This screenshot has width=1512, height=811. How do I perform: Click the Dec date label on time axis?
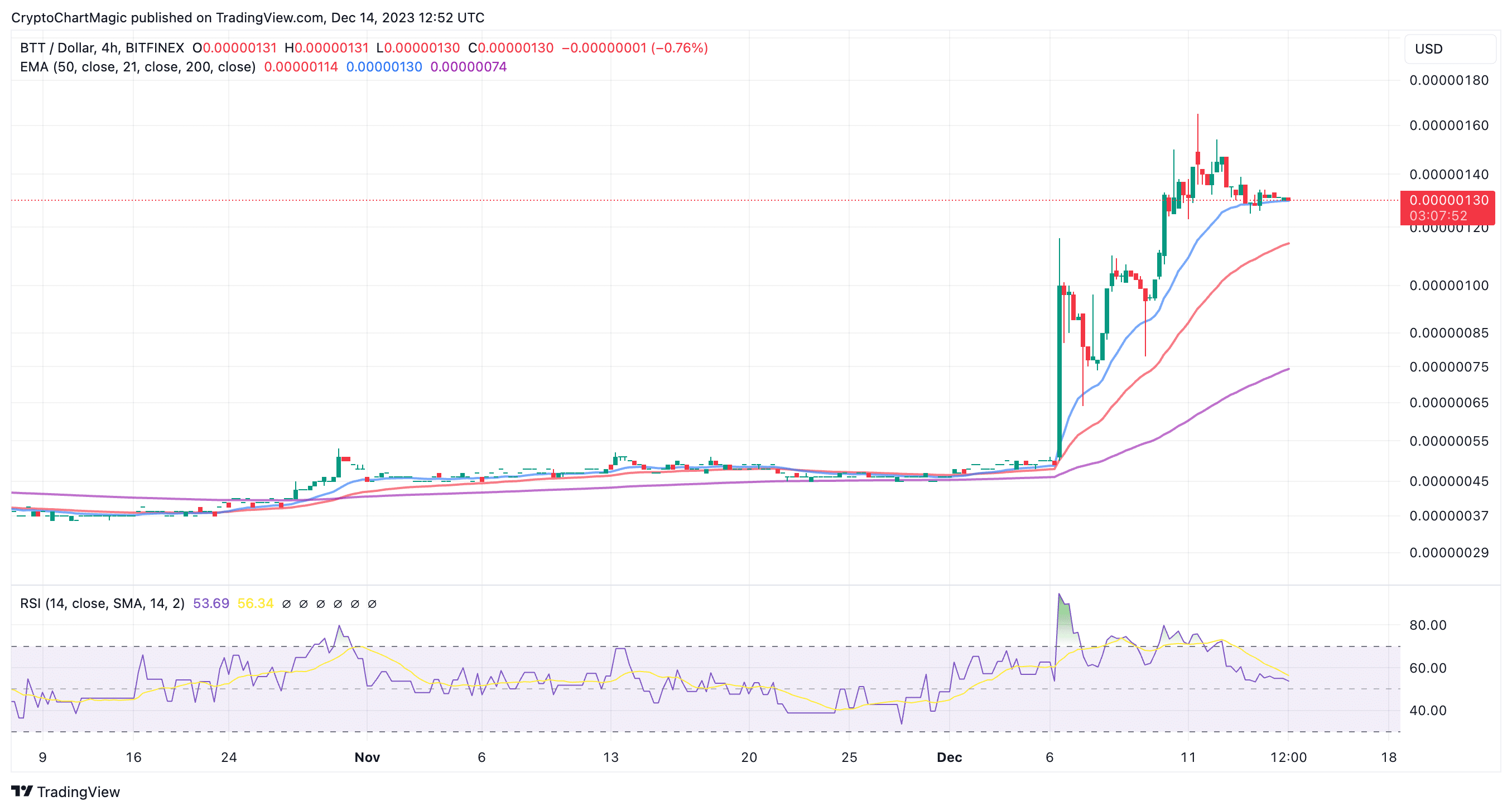(x=949, y=757)
